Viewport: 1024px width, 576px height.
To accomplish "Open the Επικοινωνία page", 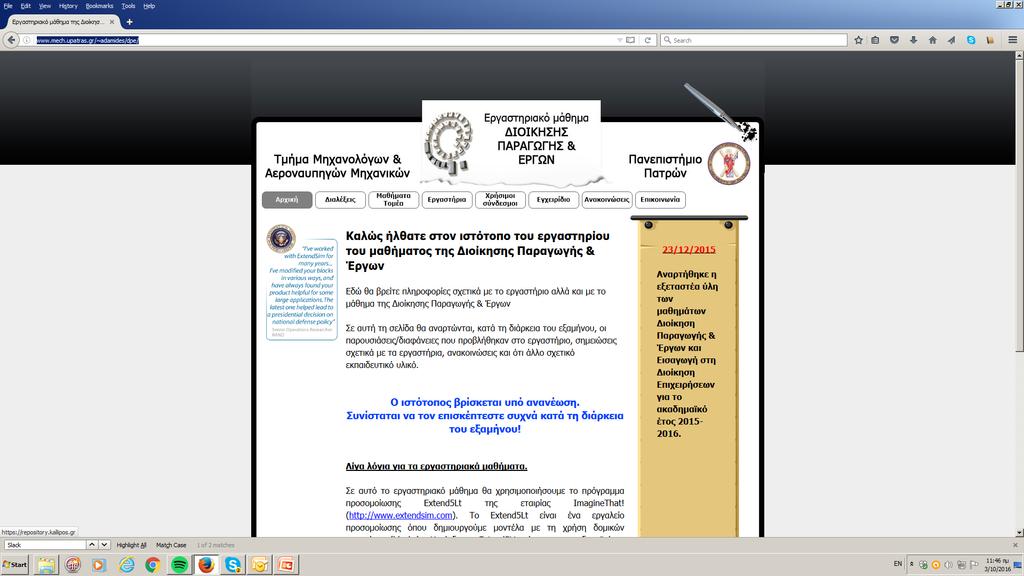I will 660,200.
